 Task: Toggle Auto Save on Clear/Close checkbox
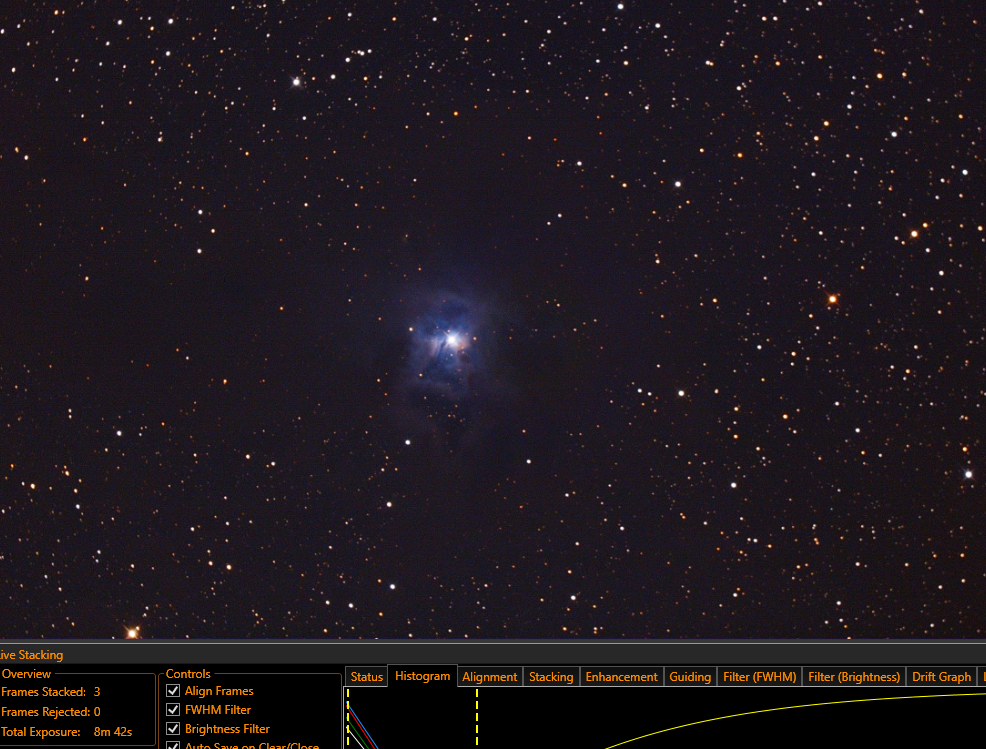click(173, 746)
